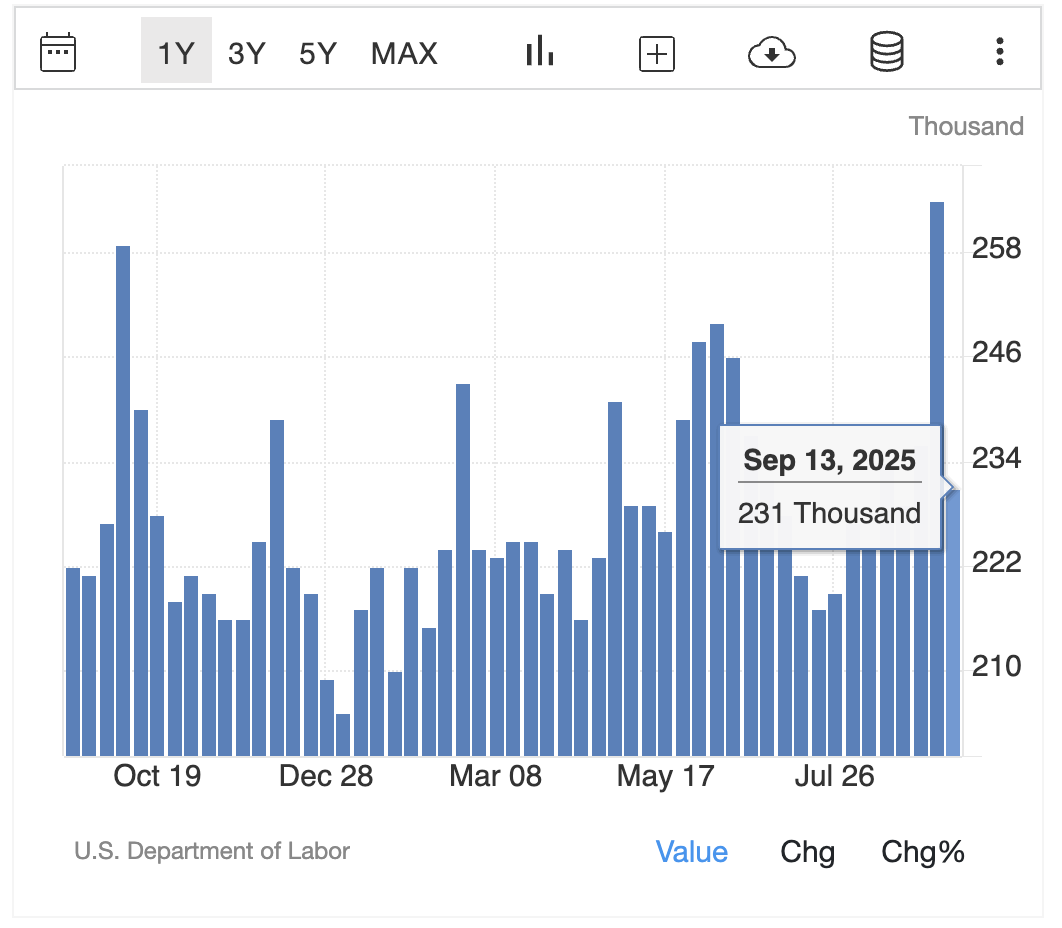Open the calendar date range picker

coord(58,51)
